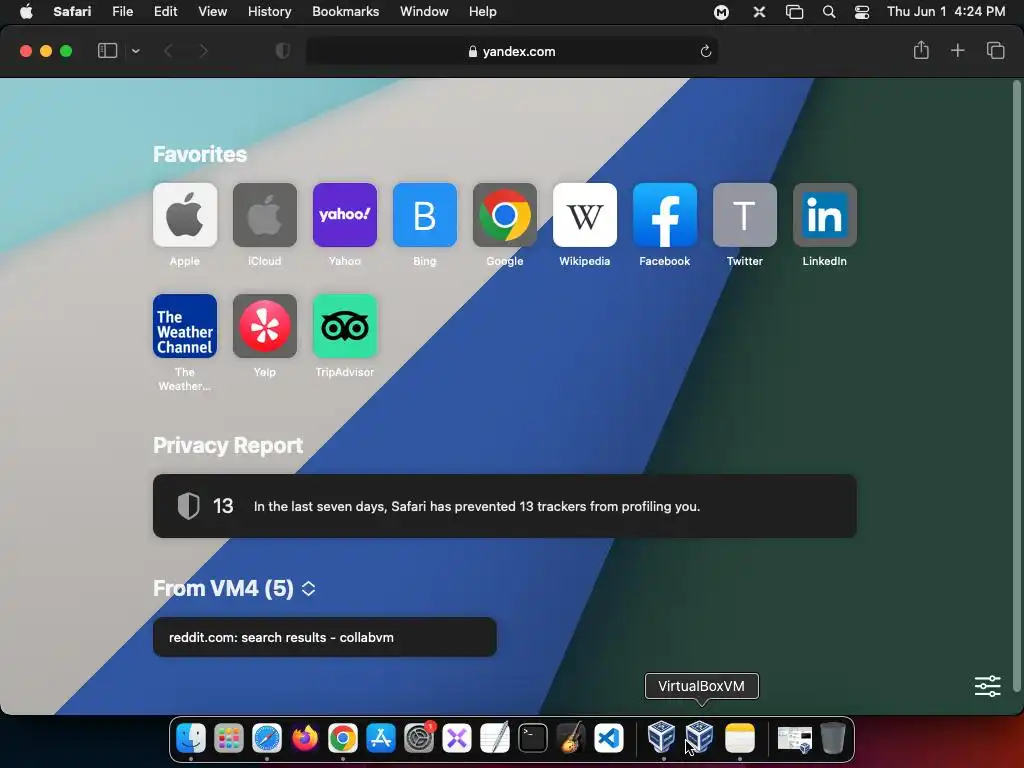1024x768 pixels.
Task: Show the Privacy Report shield in toolbar
Action: tap(283, 51)
